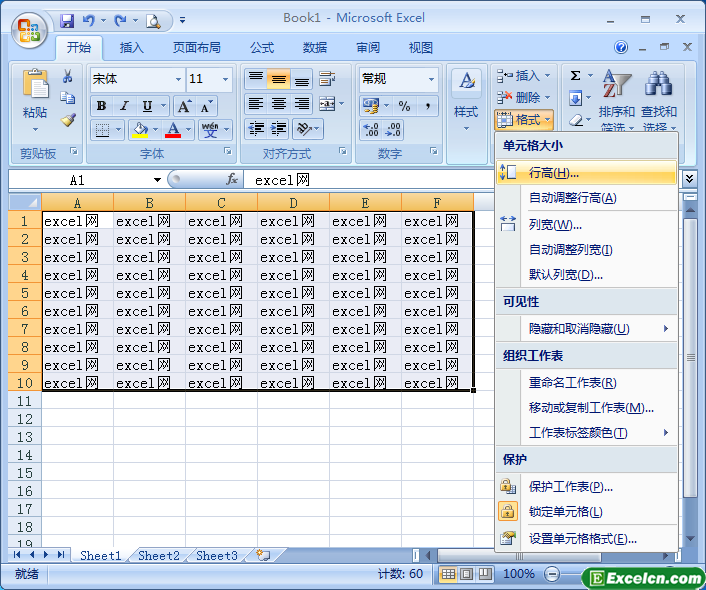Switch to the Insert (插入) ribbon tab
Screen dimensions: 706x590
coord(132,47)
